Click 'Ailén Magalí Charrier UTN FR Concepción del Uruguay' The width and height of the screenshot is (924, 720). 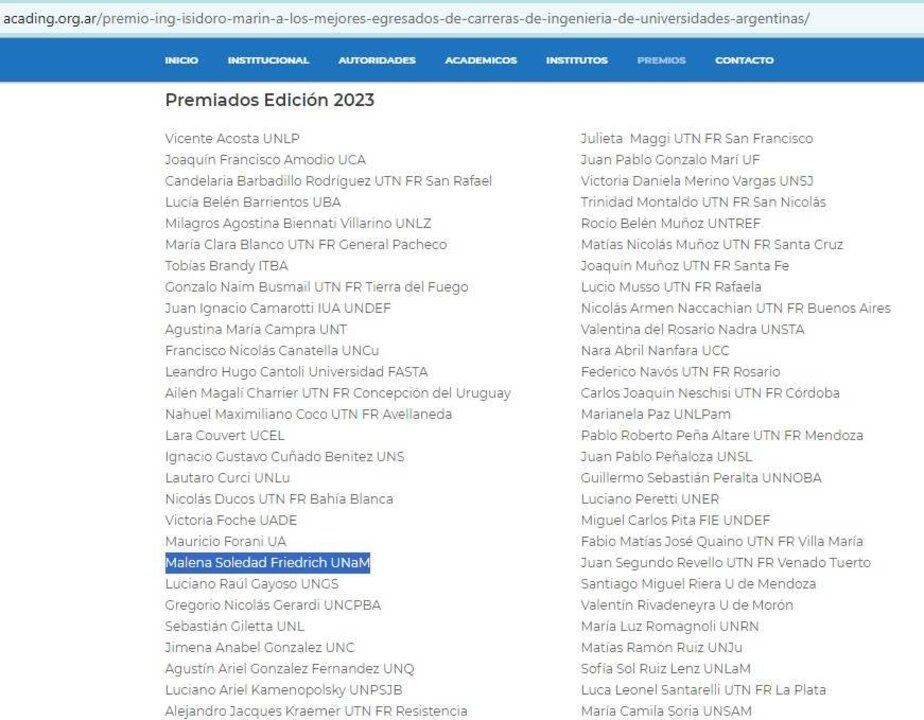click(338, 393)
